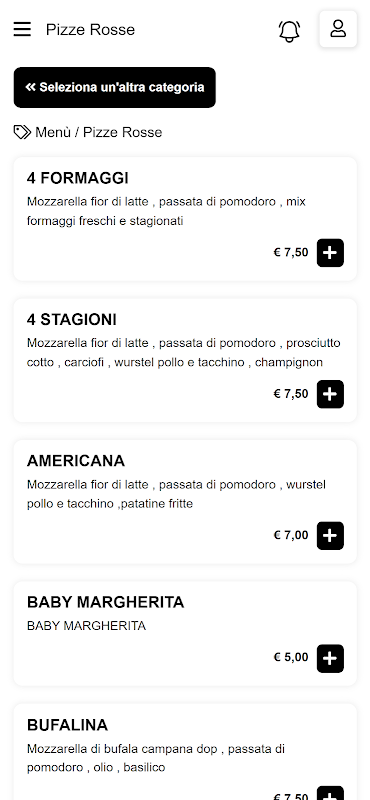Add 4 FORMAGGI to cart
The height and width of the screenshot is (800, 370).
click(x=330, y=253)
